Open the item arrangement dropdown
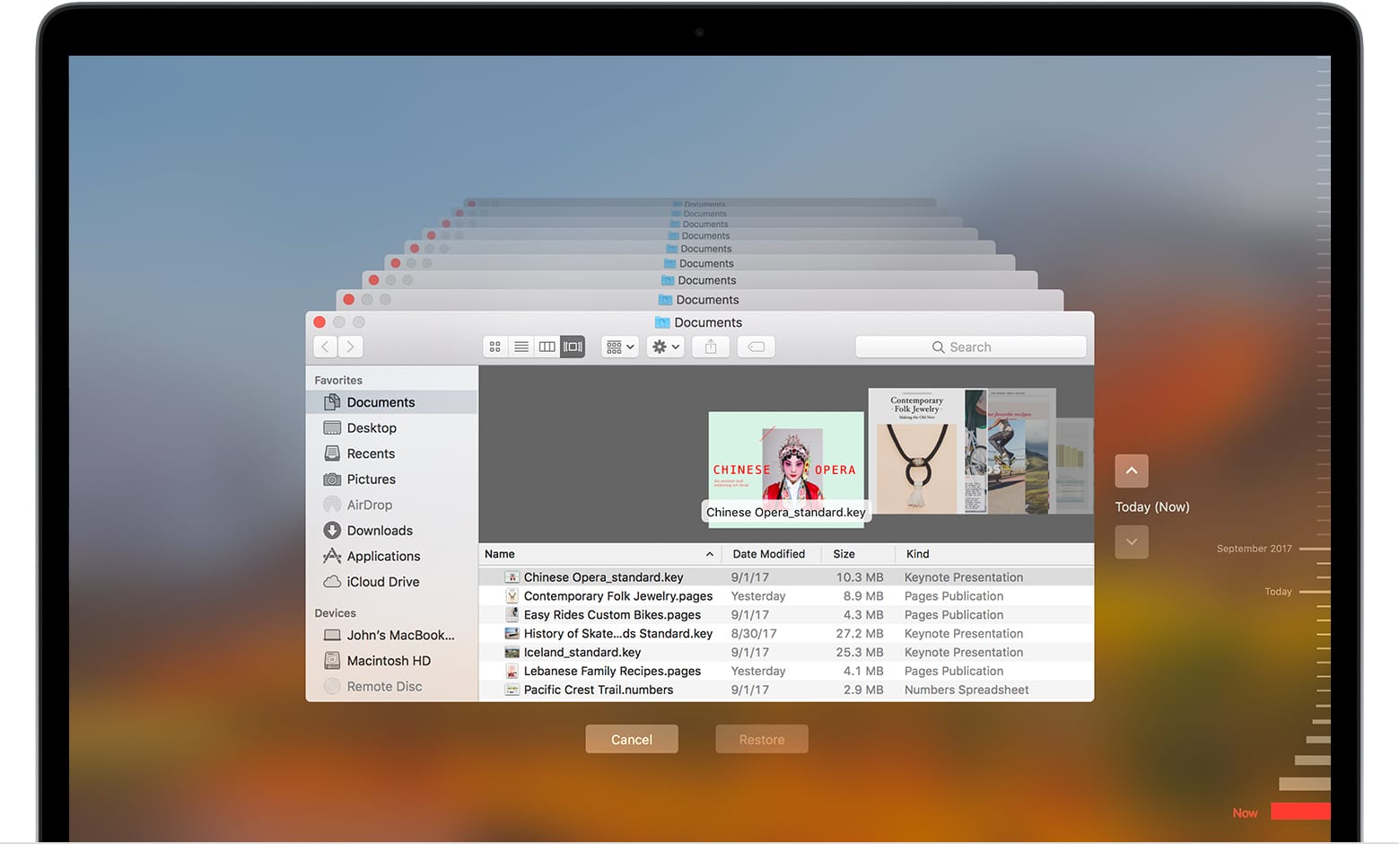The image size is (1400, 844). pos(618,347)
